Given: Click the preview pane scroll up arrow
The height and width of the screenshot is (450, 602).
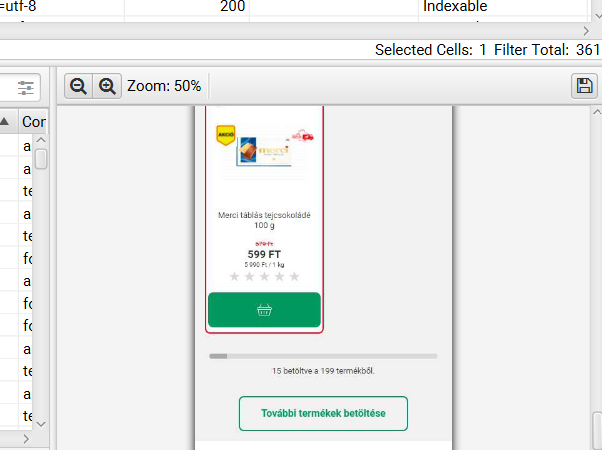Looking at the screenshot, I should click(x=597, y=112).
